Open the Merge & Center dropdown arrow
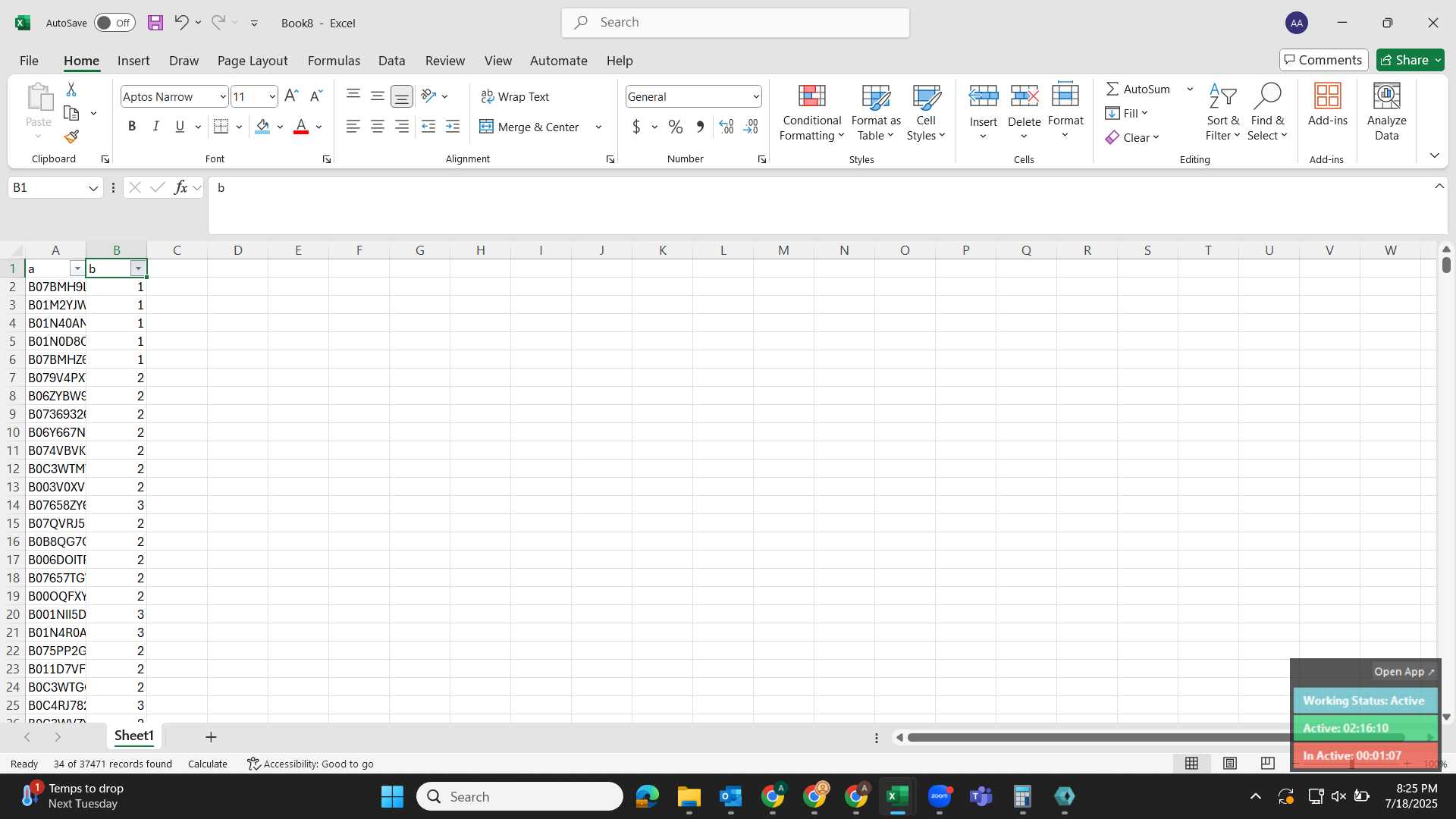 [x=598, y=127]
